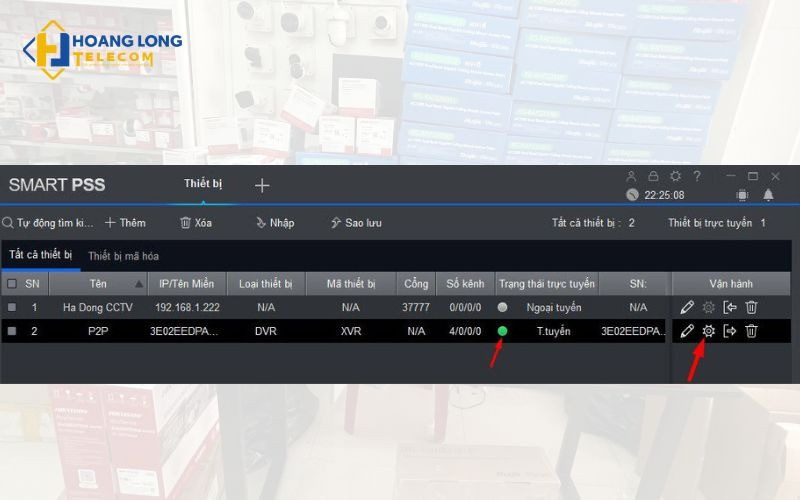The image size is (800, 500).
Task: Select checkbox for row 1 Ha Dong CCTV
Action: (12, 307)
